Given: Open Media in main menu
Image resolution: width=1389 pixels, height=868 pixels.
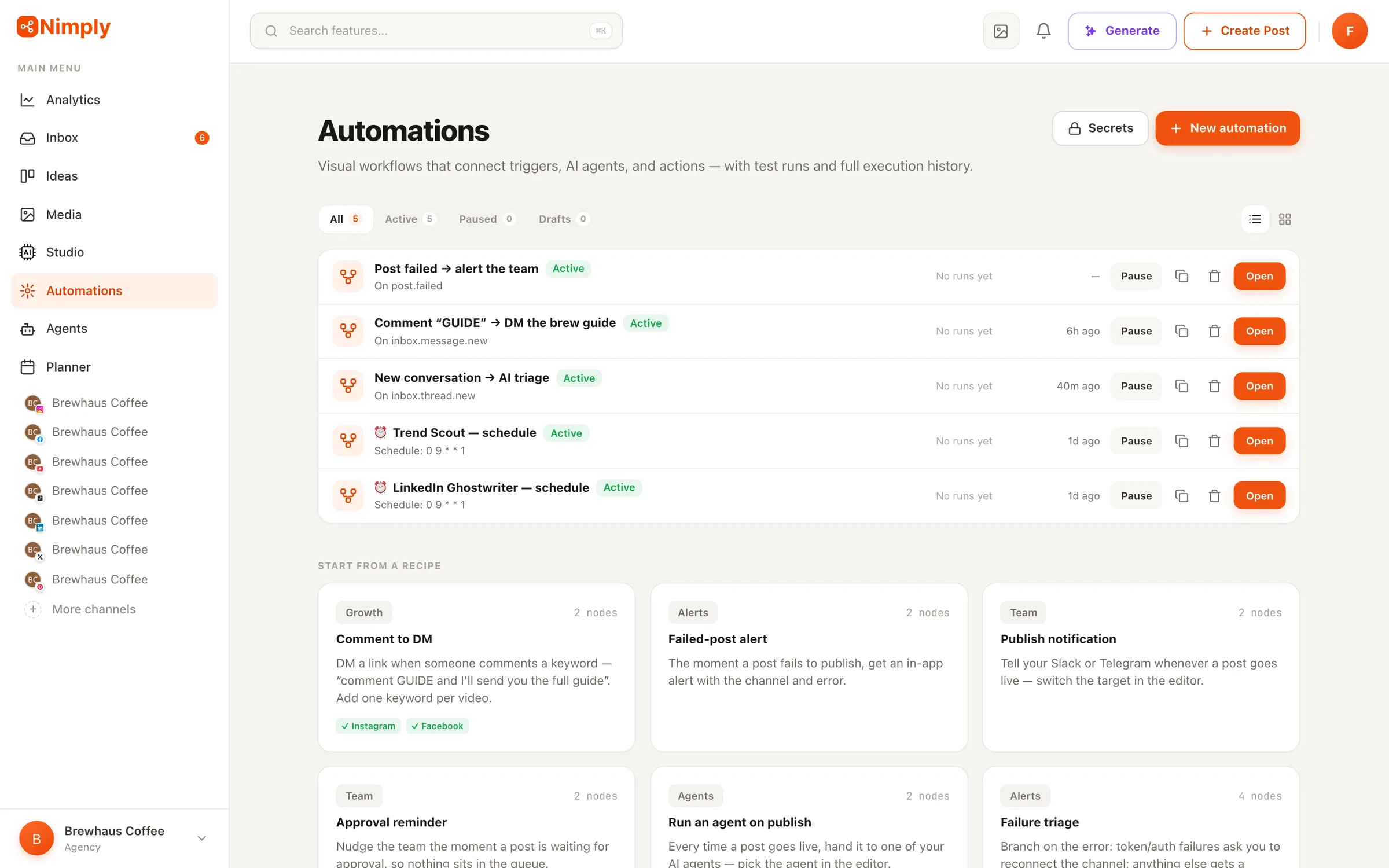Looking at the screenshot, I should [x=114, y=215].
